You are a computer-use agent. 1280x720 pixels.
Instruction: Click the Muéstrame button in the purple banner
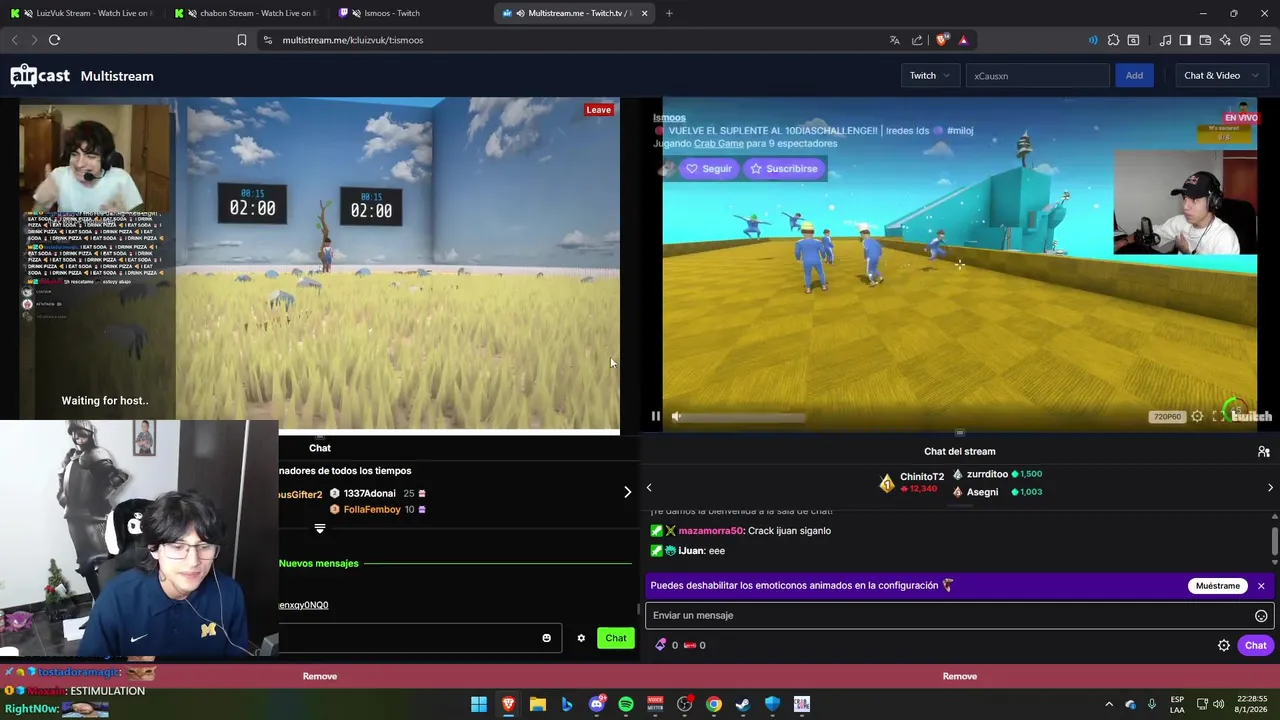coord(1217,586)
